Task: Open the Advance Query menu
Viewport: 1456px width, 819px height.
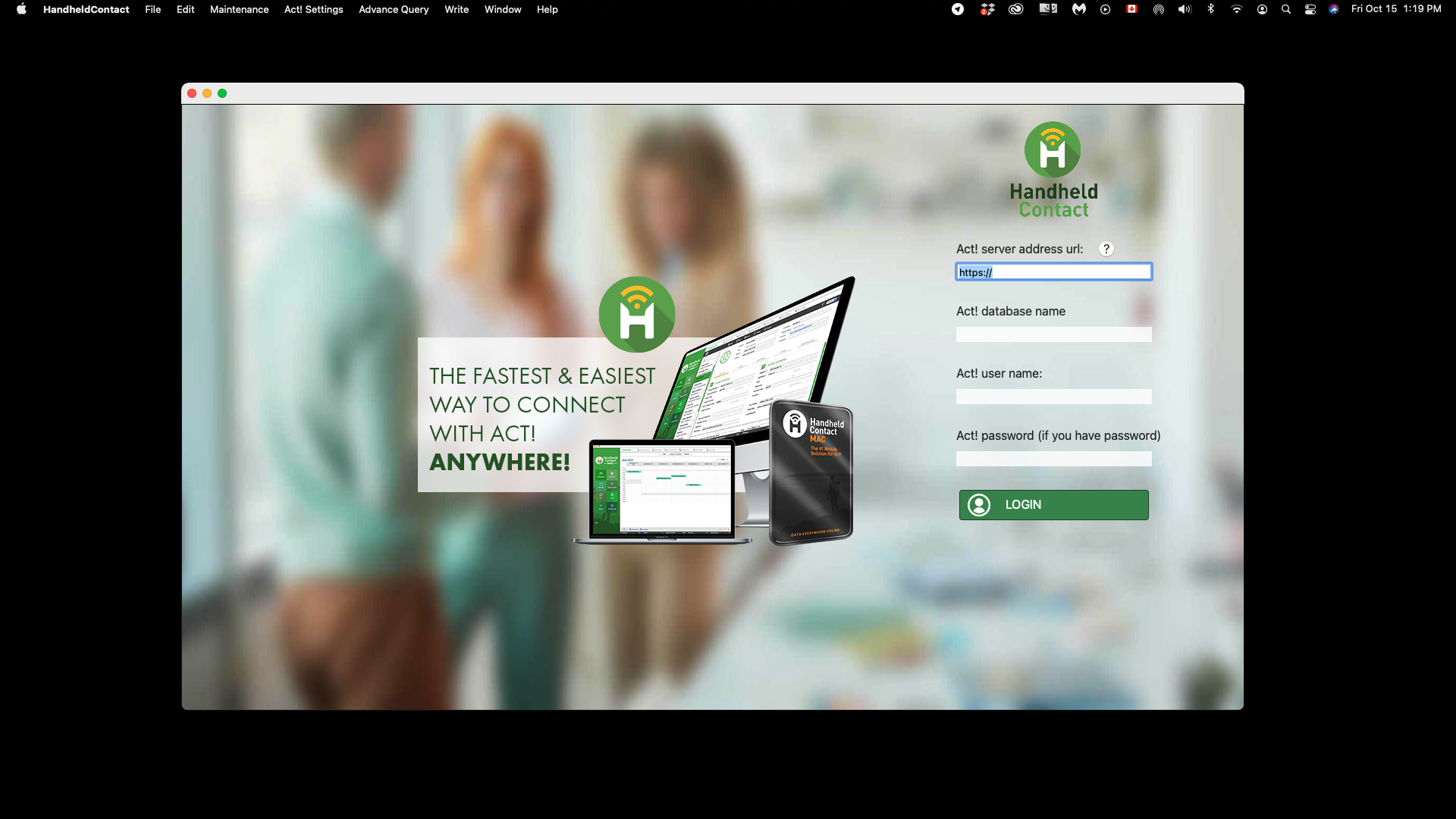Action: 394,9
